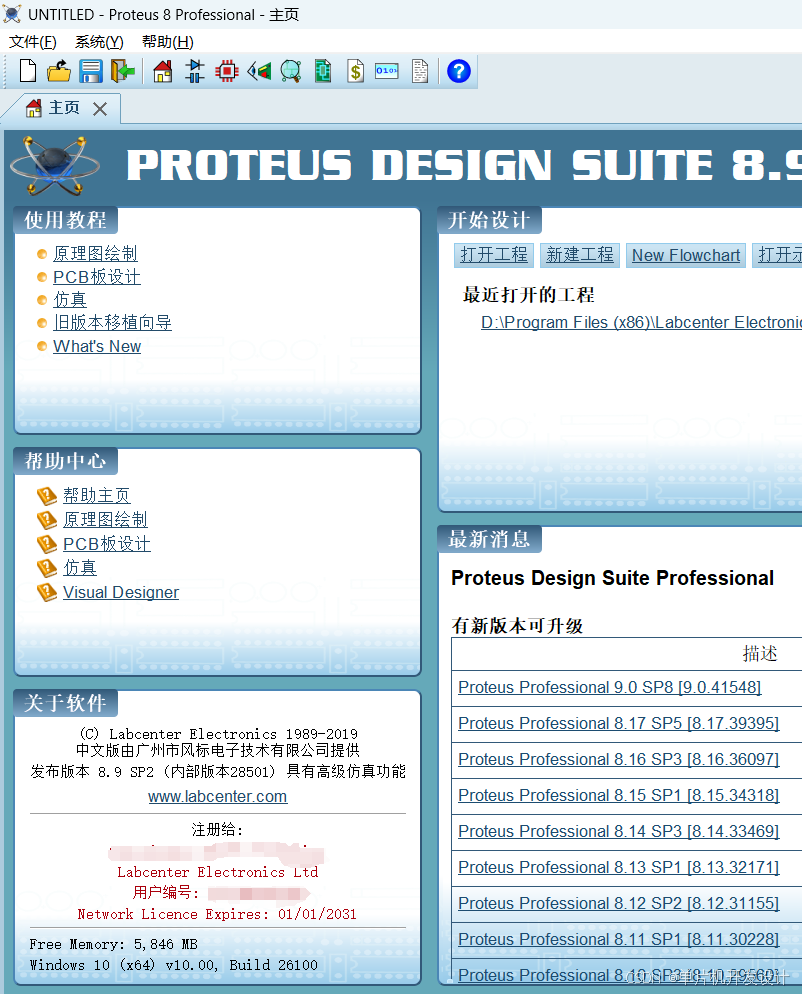Open the 系统(Y) menu
This screenshot has width=802, height=994.
pyautogui.click(x=99, y=42)
